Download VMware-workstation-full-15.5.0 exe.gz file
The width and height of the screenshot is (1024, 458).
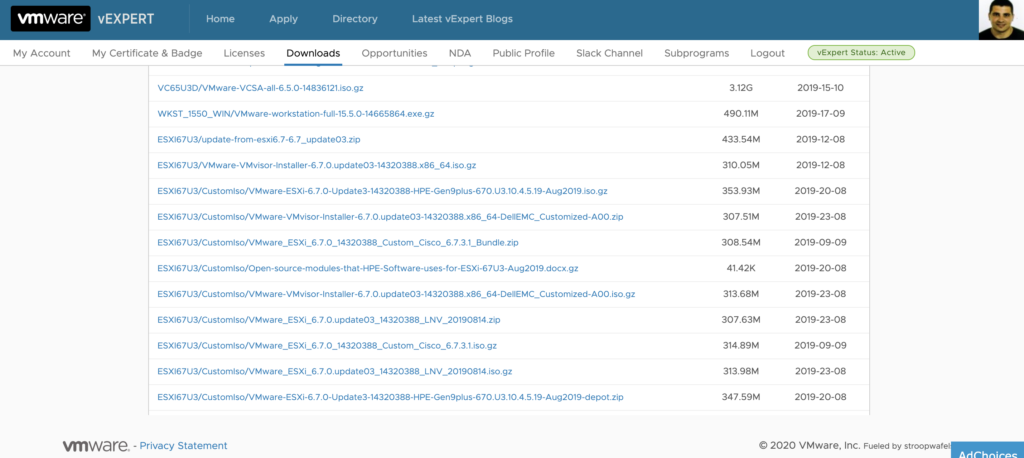(296, 114)
